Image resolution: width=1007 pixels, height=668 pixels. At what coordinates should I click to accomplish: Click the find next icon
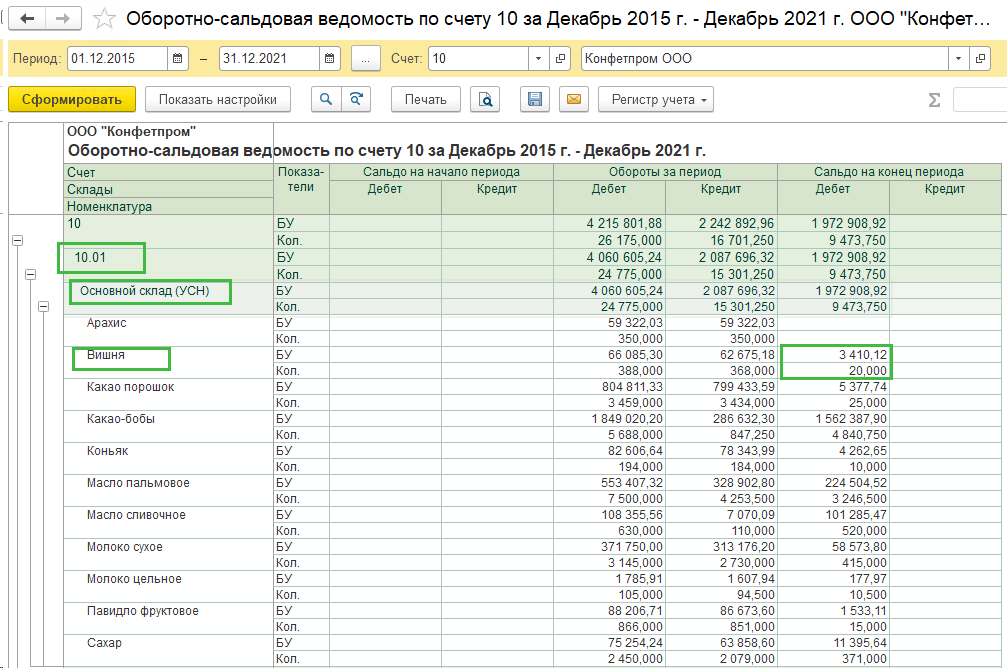[356, 100]
